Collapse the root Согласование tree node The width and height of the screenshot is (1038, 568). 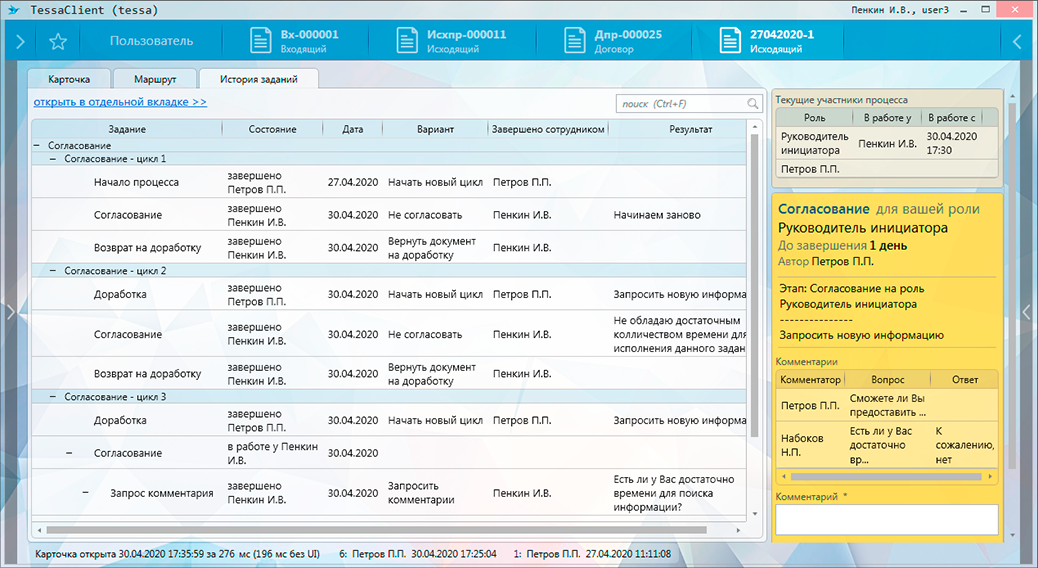point(37,145)
